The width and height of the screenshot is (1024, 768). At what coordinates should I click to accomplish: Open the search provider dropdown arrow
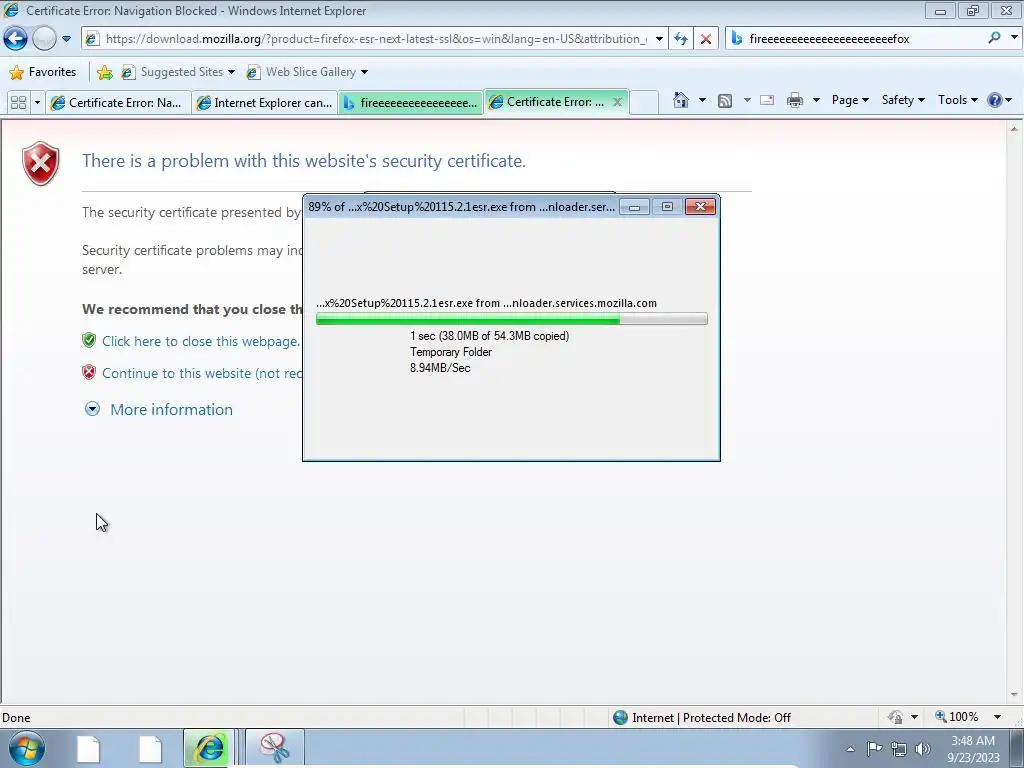pos(1014,38)
